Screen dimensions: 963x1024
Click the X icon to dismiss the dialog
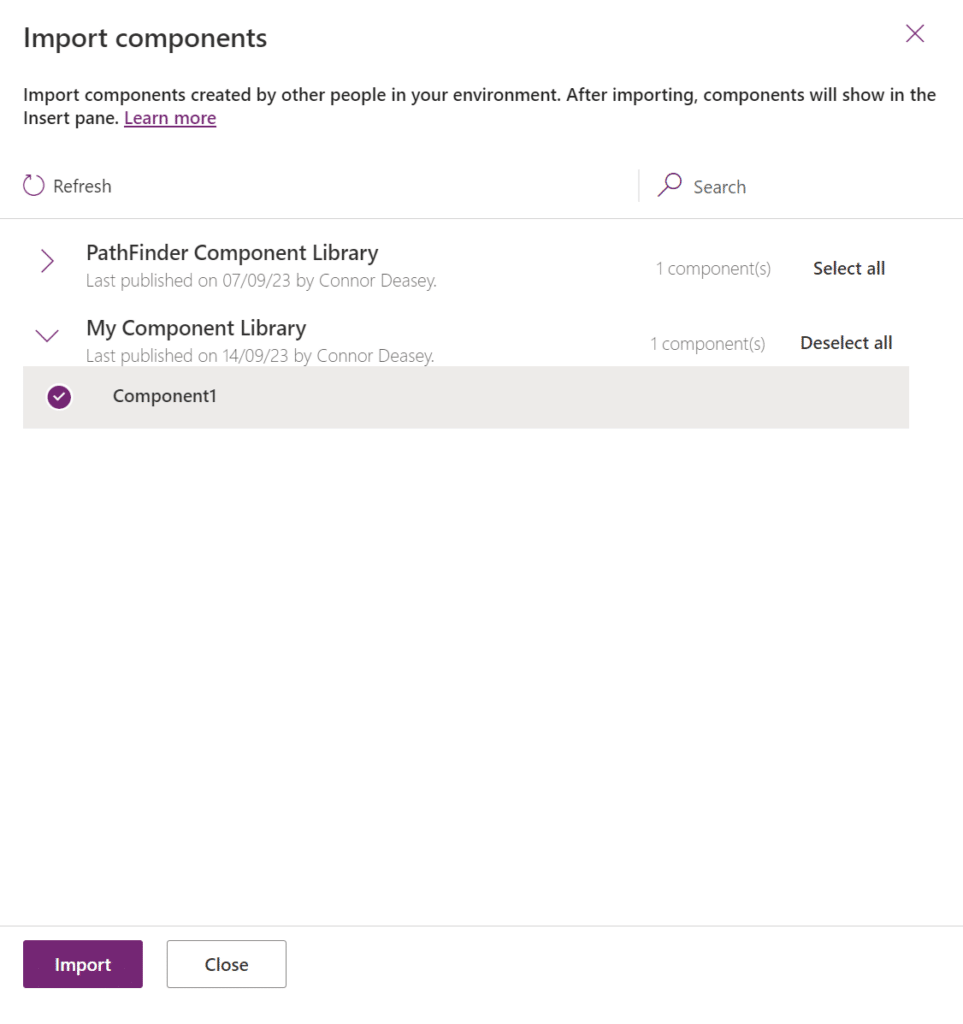pos(914,33)
